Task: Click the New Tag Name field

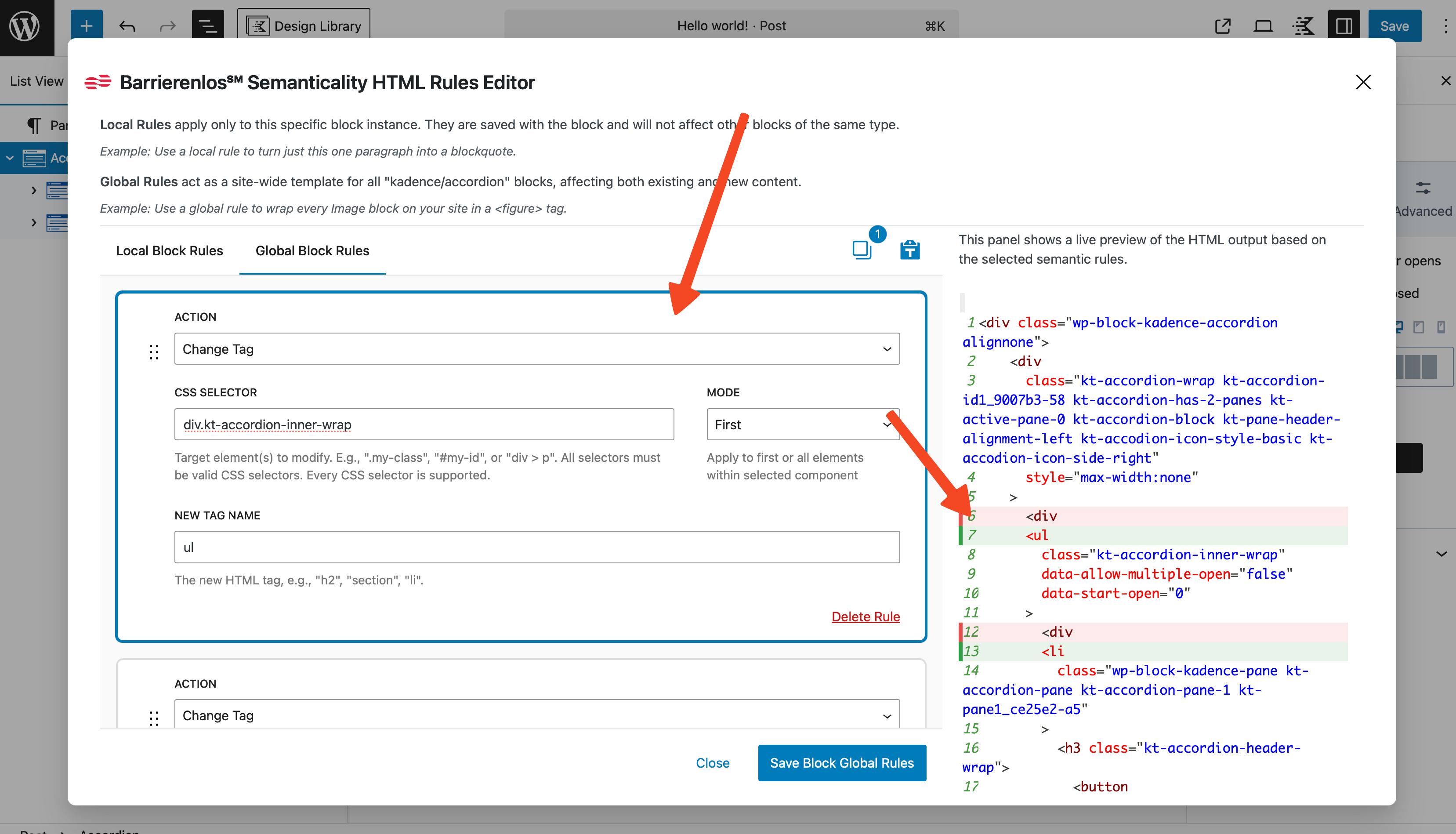Action: tap(536, 547)
